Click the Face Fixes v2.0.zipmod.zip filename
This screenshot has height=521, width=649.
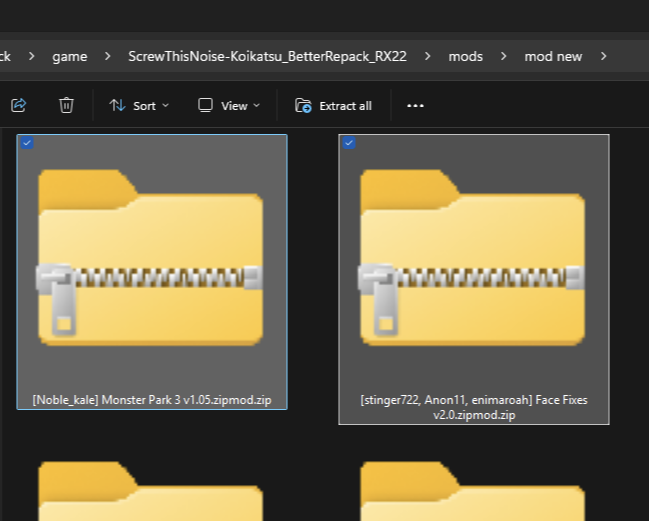[474, 407]
